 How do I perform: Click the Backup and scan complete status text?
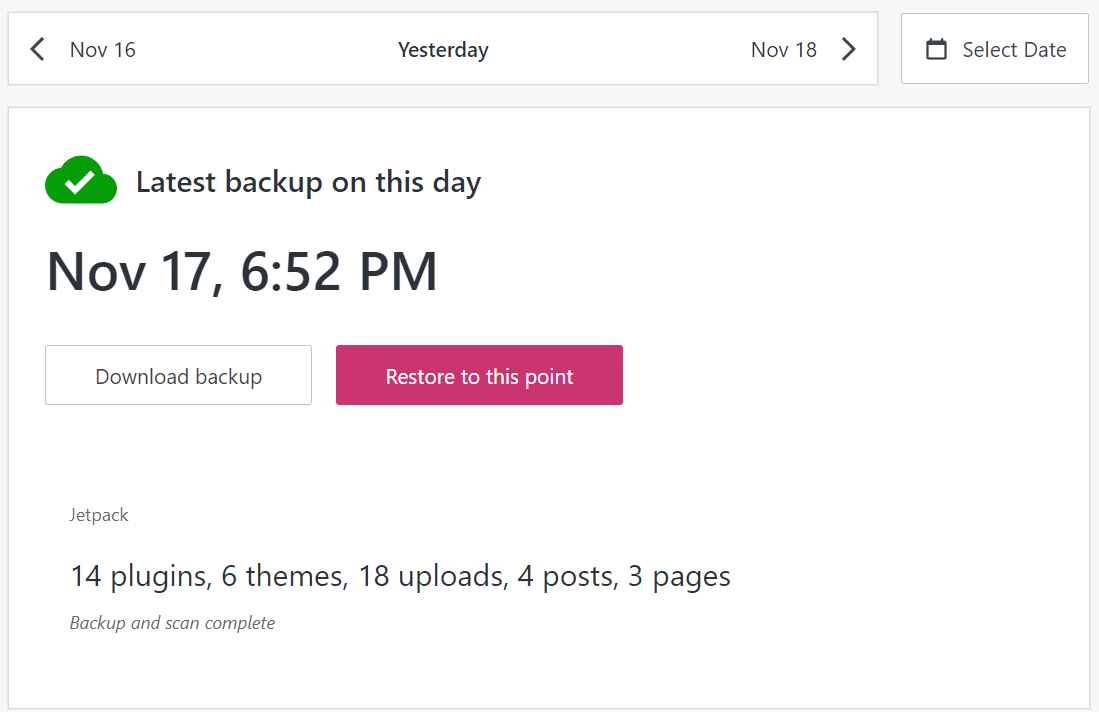click(171, 622)
